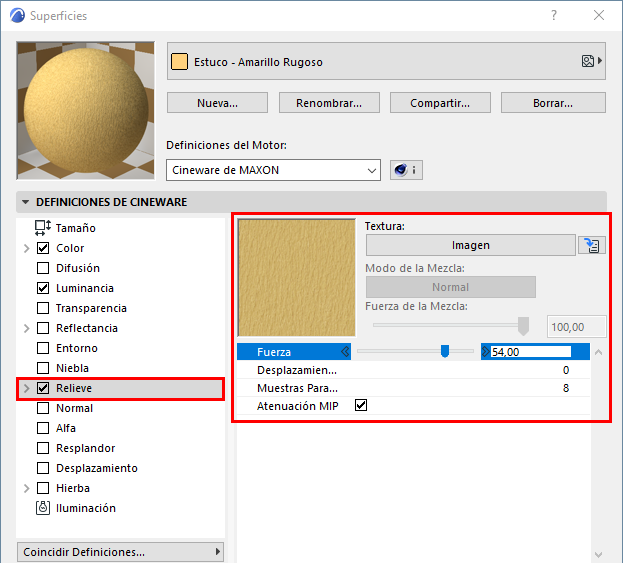Viewport: 623px width, 563px height.
Task: Close the Superficies dialog
Action: pos(599,15)
